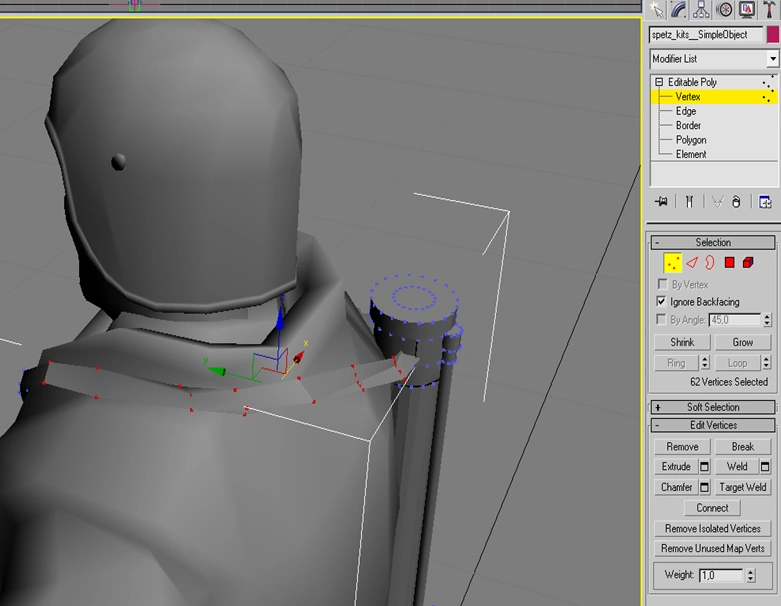Open the Display panel tab

pyautogui.click(x=746, y=9)
